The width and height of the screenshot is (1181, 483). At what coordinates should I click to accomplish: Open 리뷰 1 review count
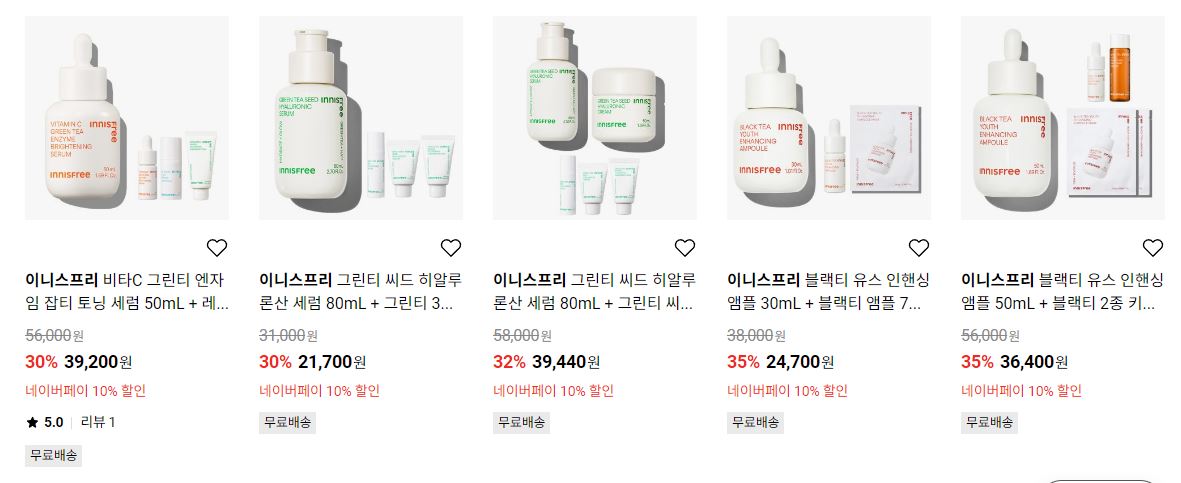(98, 422)
